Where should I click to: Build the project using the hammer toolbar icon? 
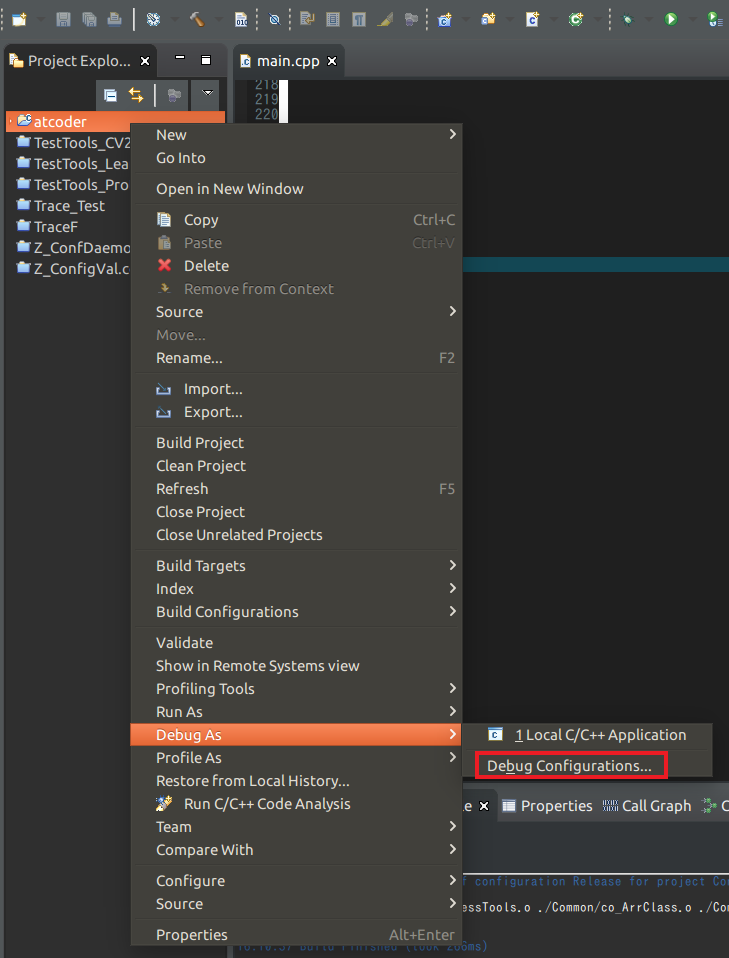click(x=197, y=18)
